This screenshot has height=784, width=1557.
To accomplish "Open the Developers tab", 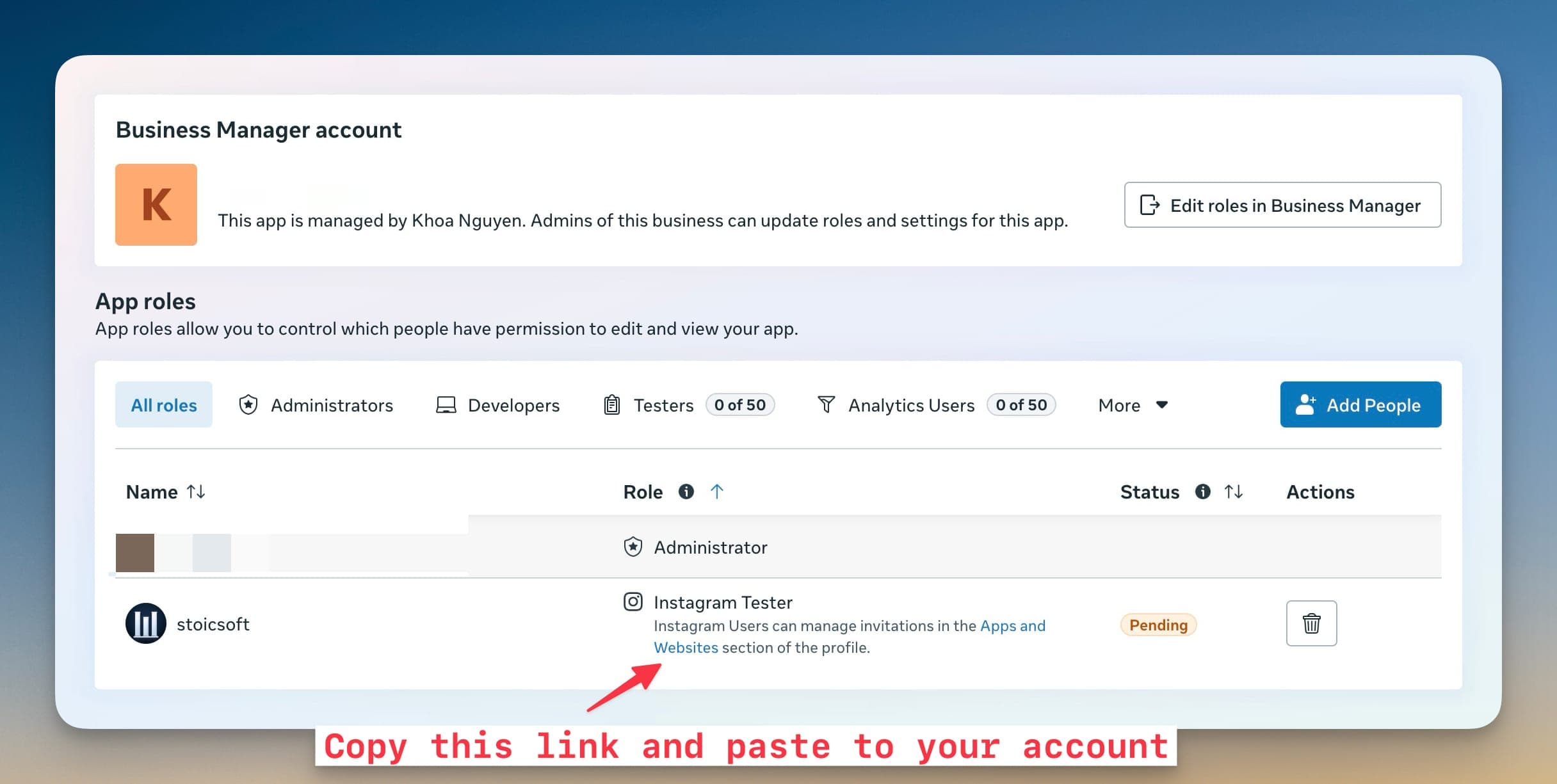I will click(497, 405).
